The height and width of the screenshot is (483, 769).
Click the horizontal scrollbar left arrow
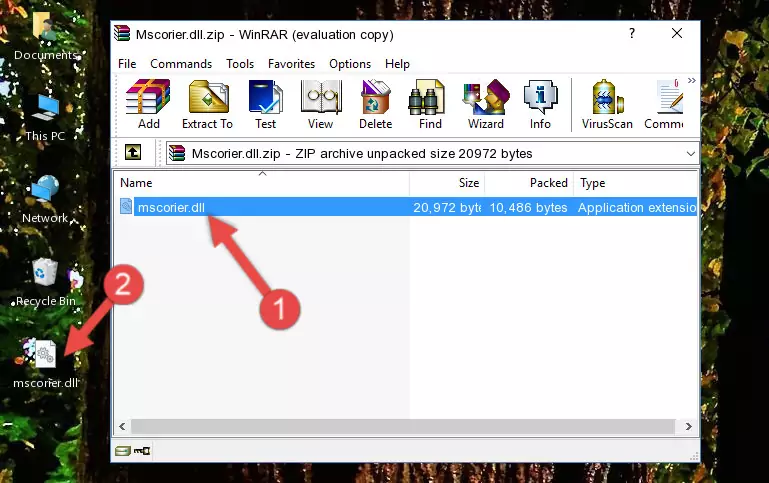[x=123, y=427]
